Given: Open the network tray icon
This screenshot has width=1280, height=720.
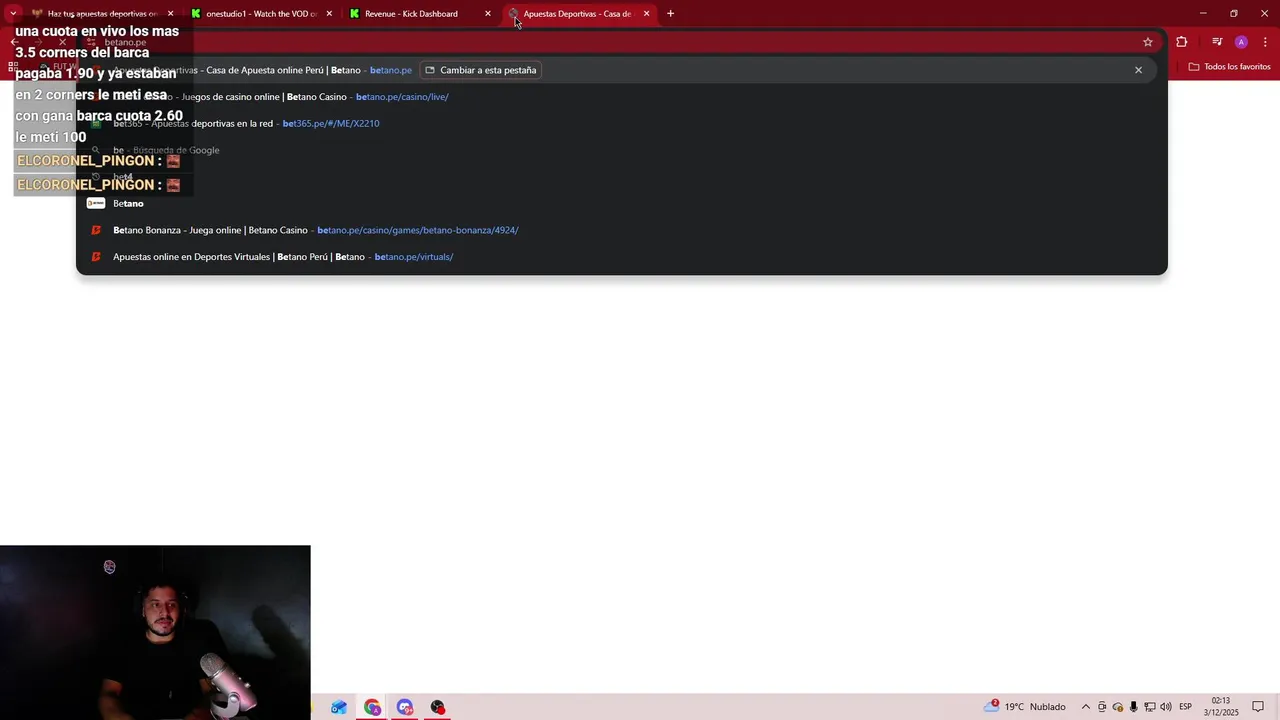Looking at the screenshot, I should pos(1150,707).
